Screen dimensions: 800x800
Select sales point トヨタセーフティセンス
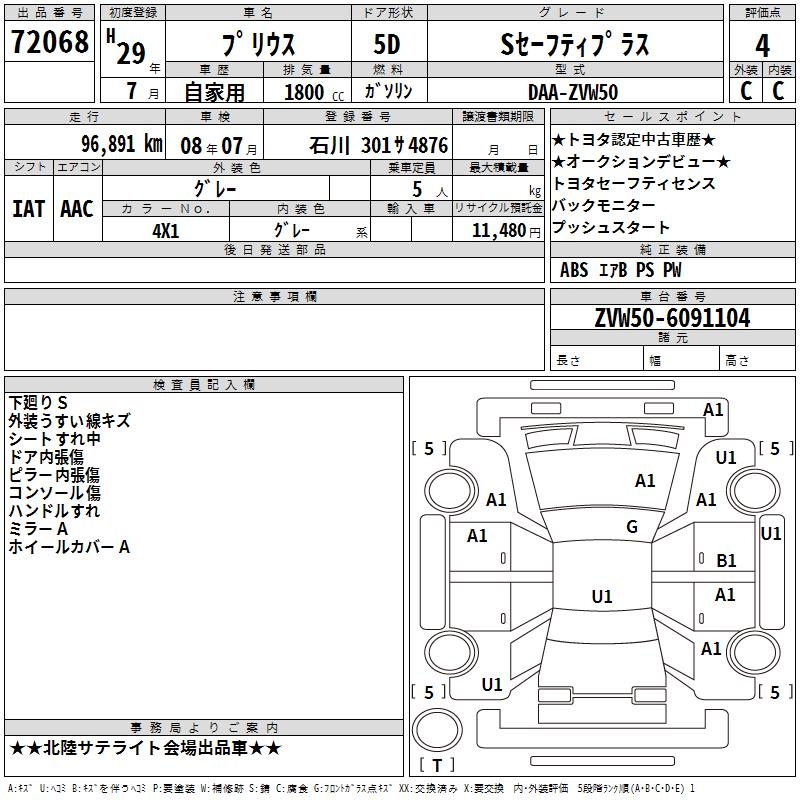[634, 184]
